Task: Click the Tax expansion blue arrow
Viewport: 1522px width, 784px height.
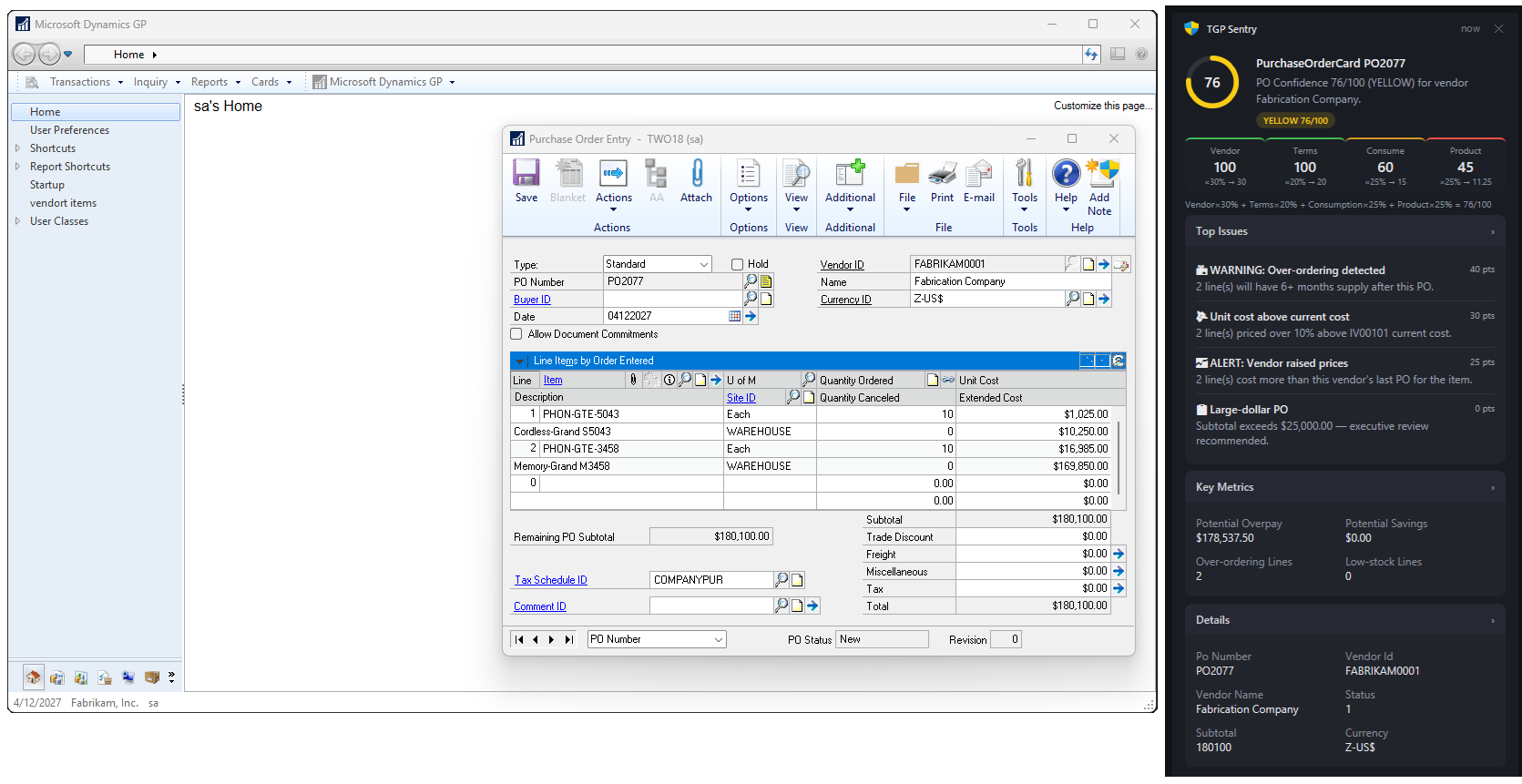Action: [x=1119, y=589]
